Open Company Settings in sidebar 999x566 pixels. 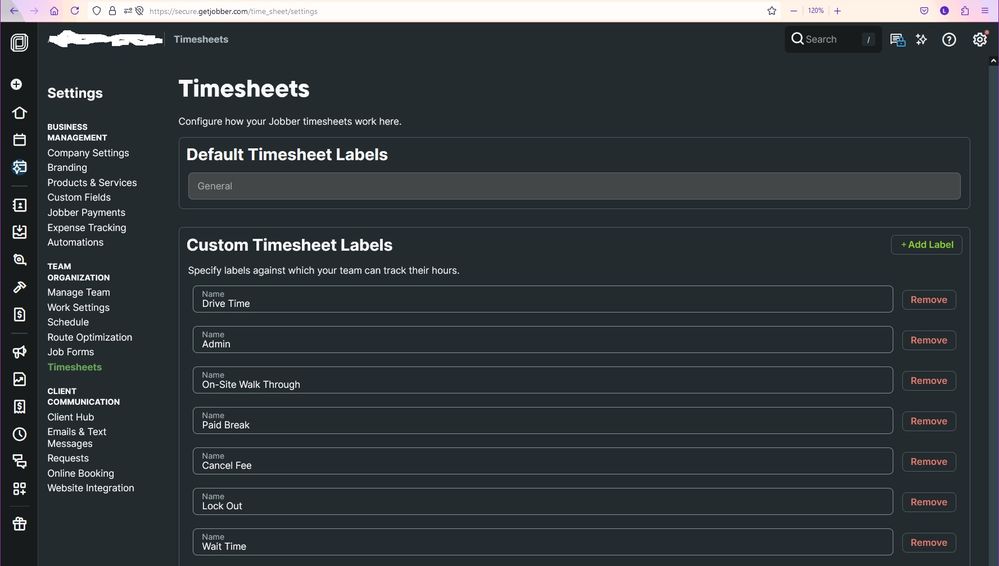[88, 153]
